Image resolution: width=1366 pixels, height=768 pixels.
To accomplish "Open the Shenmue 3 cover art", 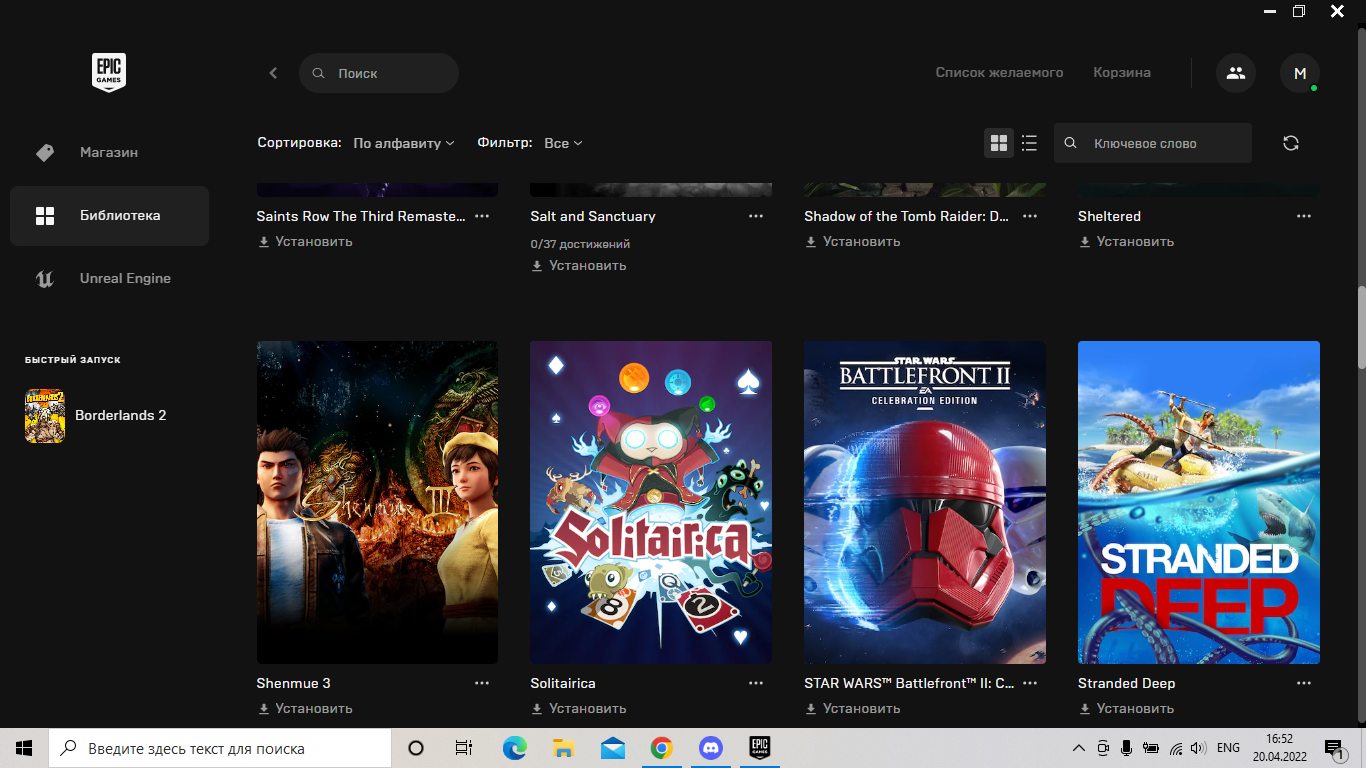I will coord(377,502).
